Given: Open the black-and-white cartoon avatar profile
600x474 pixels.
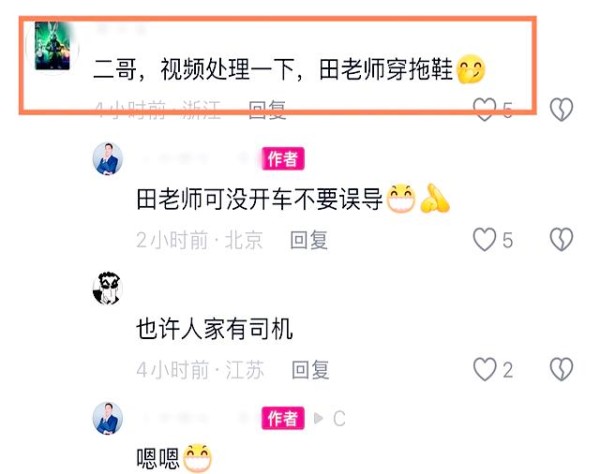Looking at the screenshot, I should tap(108, 289).
